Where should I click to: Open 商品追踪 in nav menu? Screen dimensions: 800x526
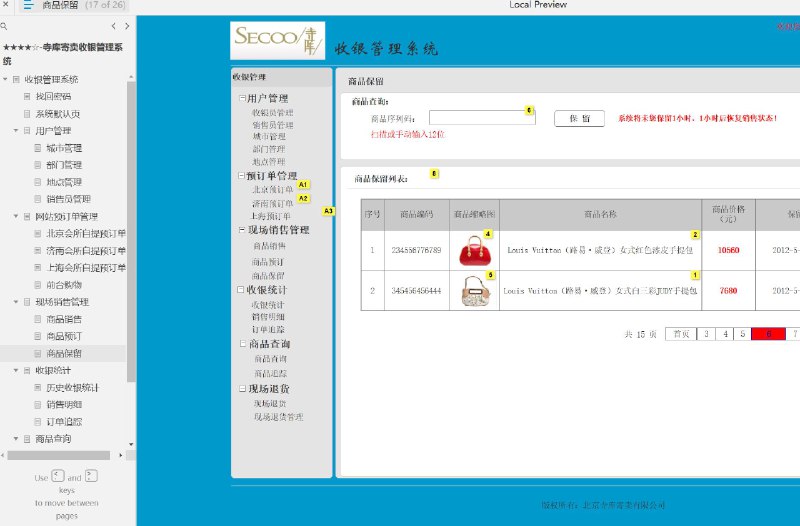(x=271, y=373)
